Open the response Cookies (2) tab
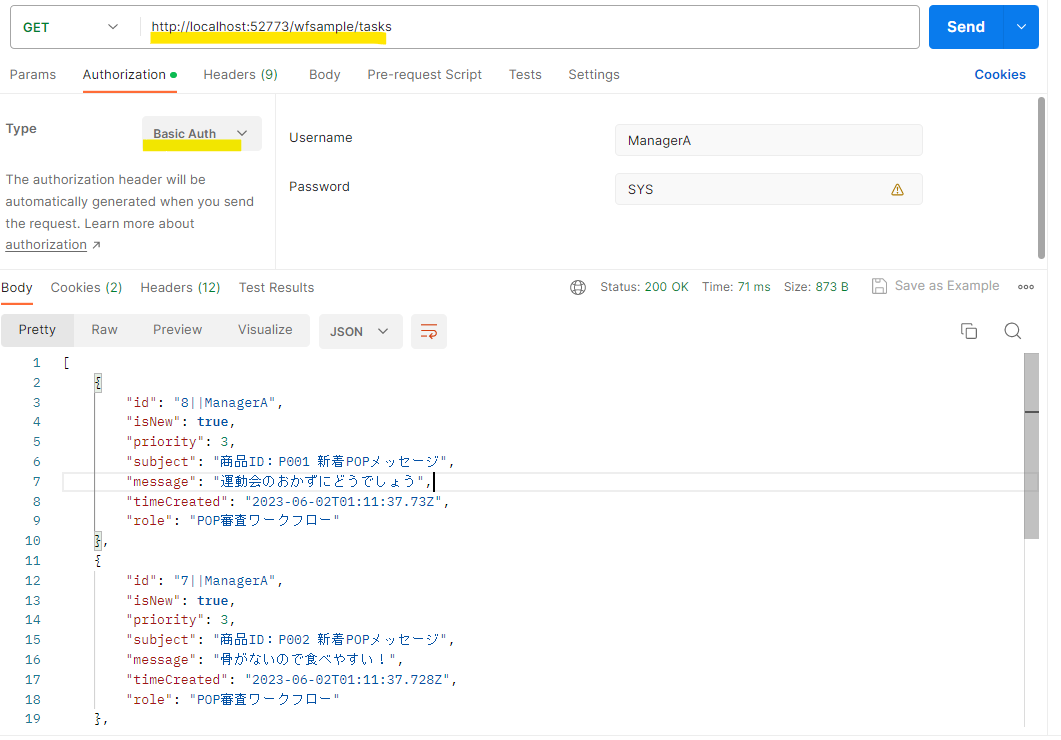The height and width of the screenshot is (740, 1061). (86, 287)
